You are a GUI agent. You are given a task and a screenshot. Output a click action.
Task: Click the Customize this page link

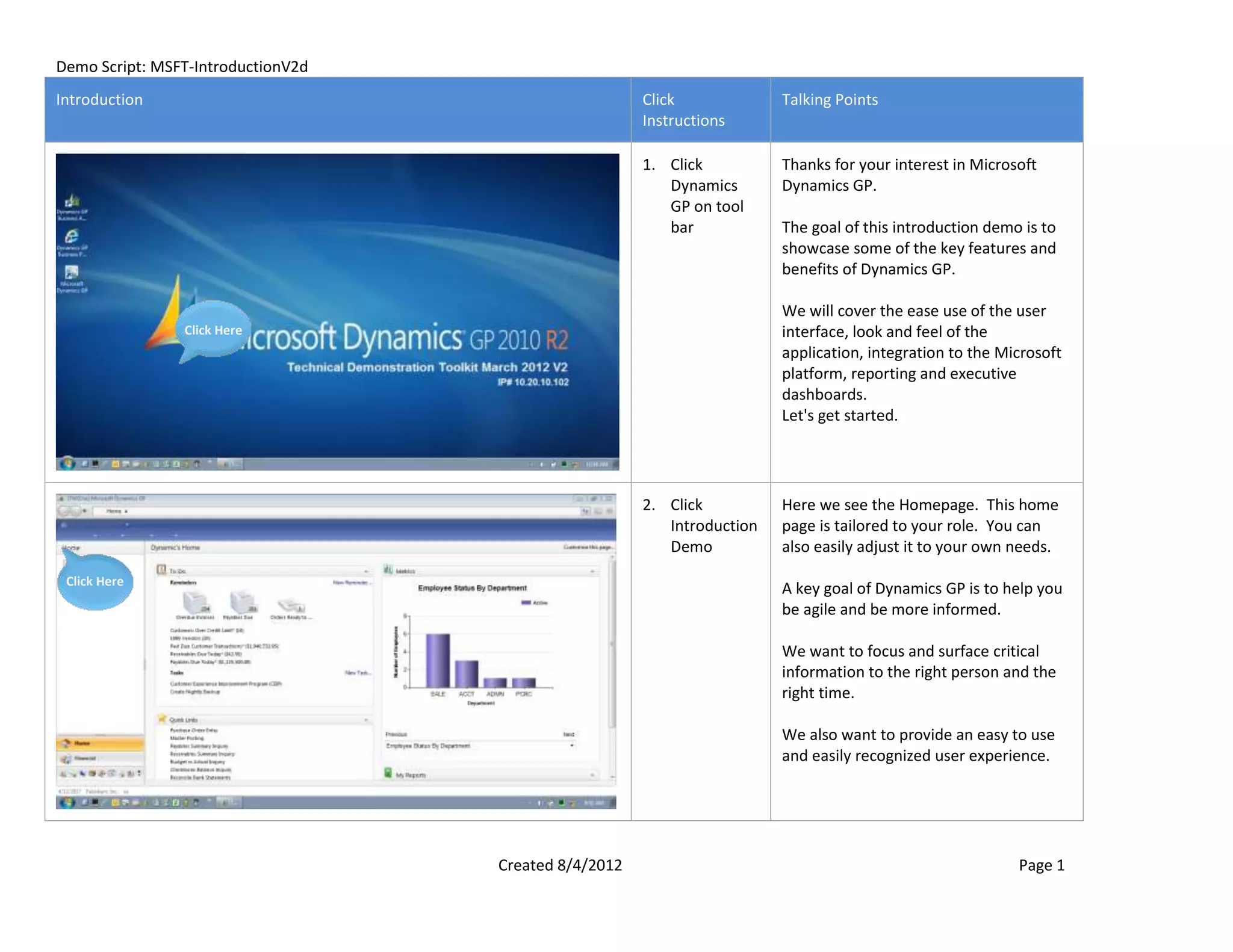coord(588,547)
